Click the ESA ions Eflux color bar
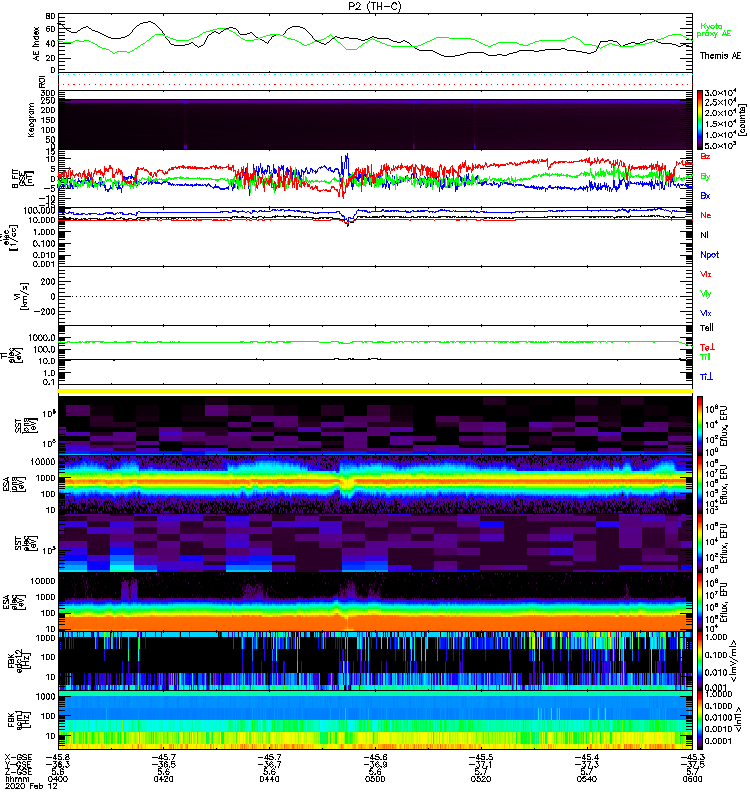 click(x=700, y=485)
